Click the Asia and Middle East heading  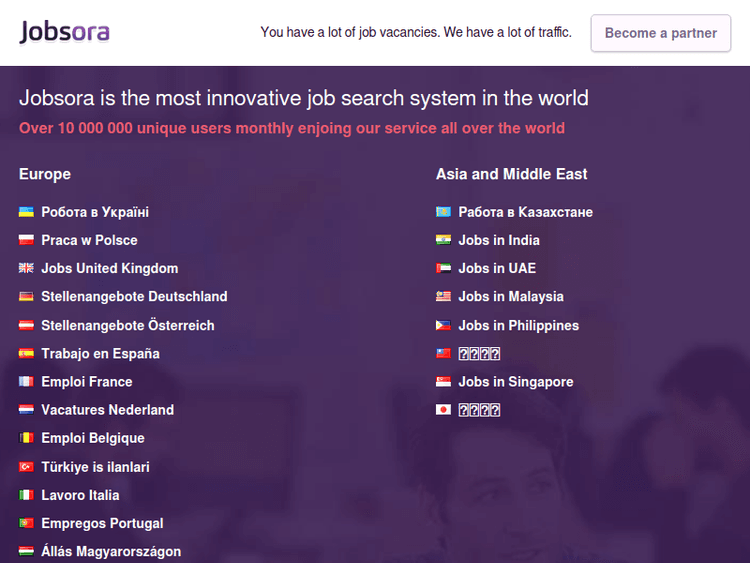511,174
